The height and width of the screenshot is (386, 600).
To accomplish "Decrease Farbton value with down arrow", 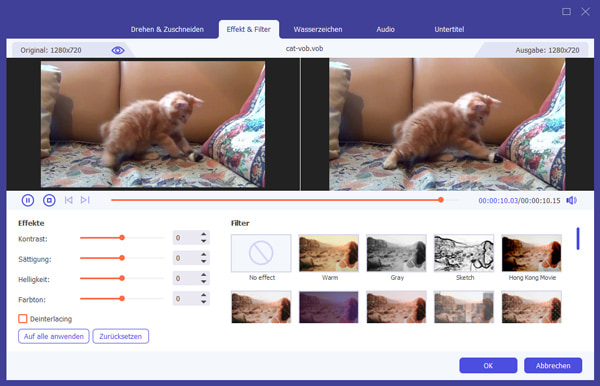I will 204,302.
